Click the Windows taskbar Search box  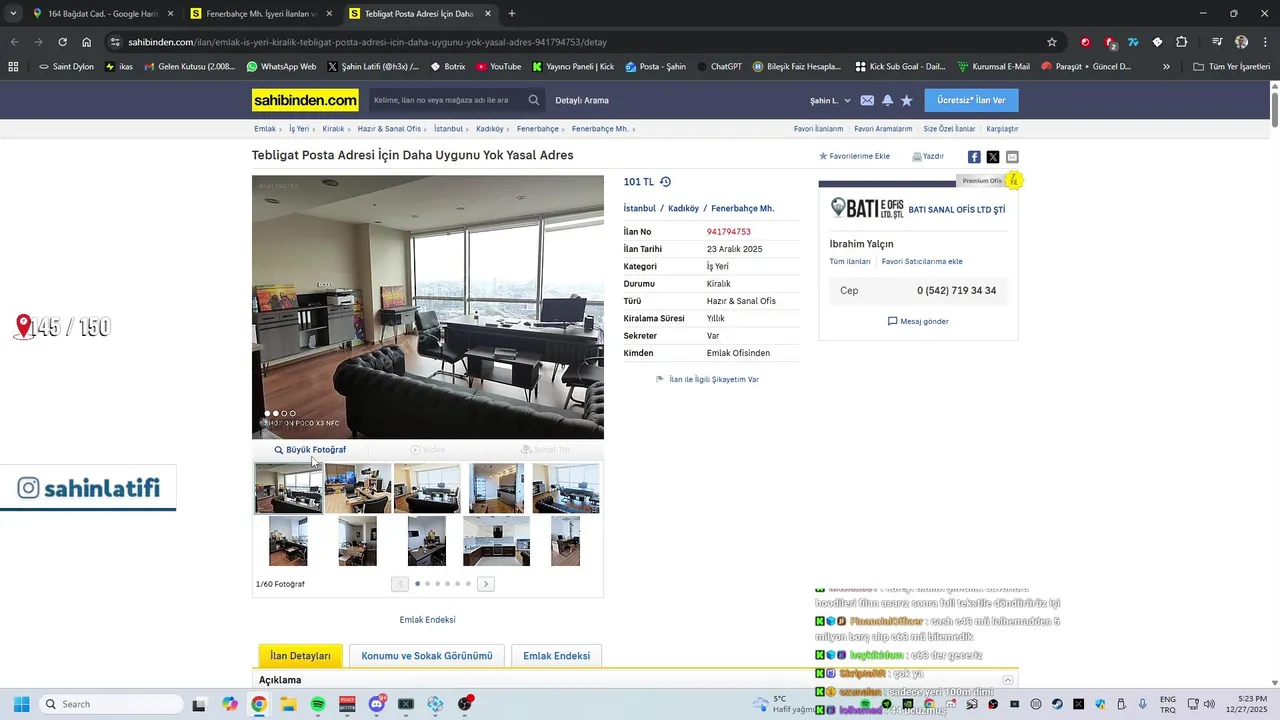tap(111, 704)
